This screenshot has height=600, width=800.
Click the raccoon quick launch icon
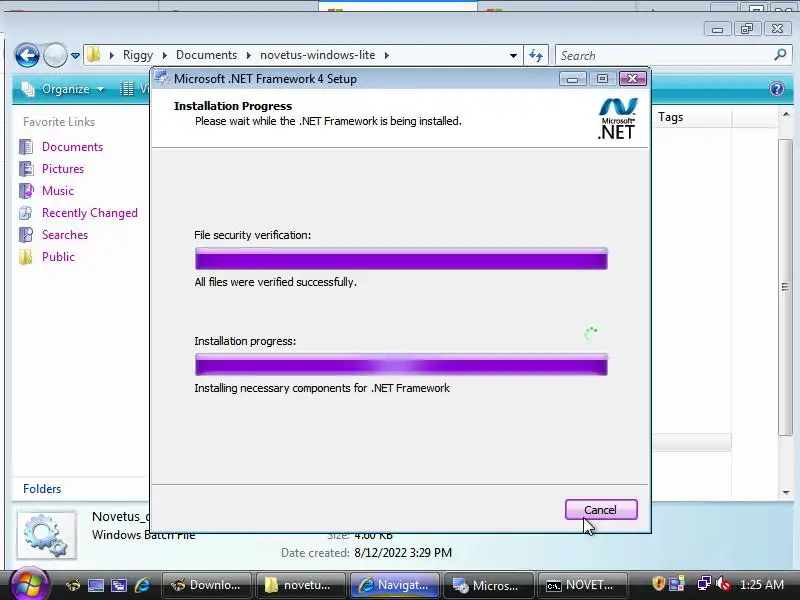[72, 585]
